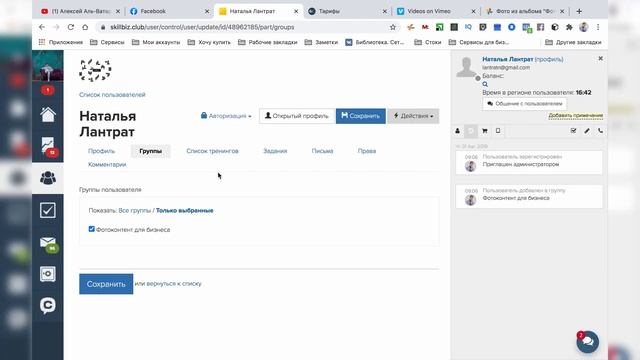Screen dimensions: 640x360
Task: Switch to the Письма tab
Action: click(x=322, y=151)
